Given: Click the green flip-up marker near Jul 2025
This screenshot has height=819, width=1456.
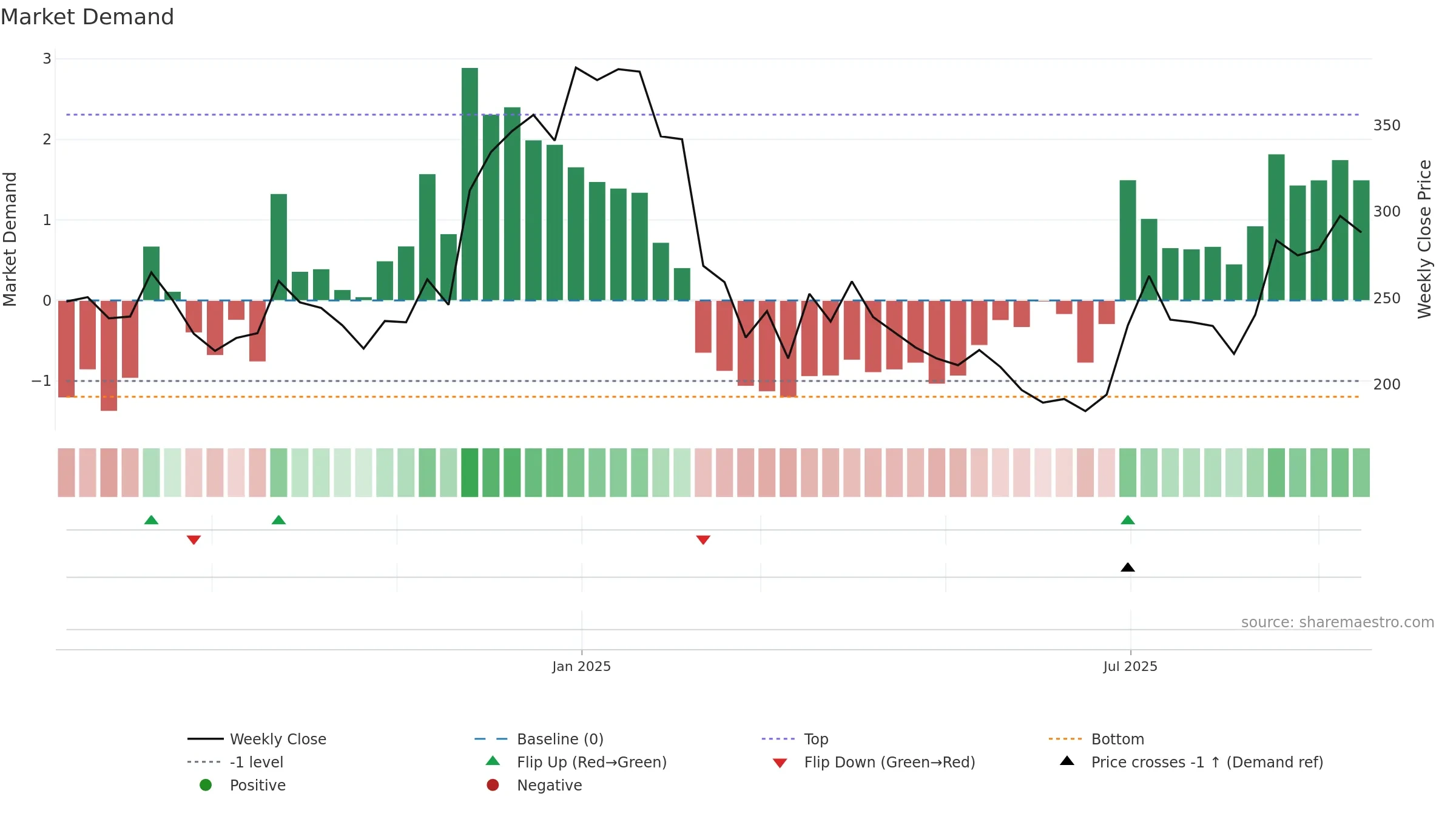Looking at the screenshot, I should (1128, 520).
